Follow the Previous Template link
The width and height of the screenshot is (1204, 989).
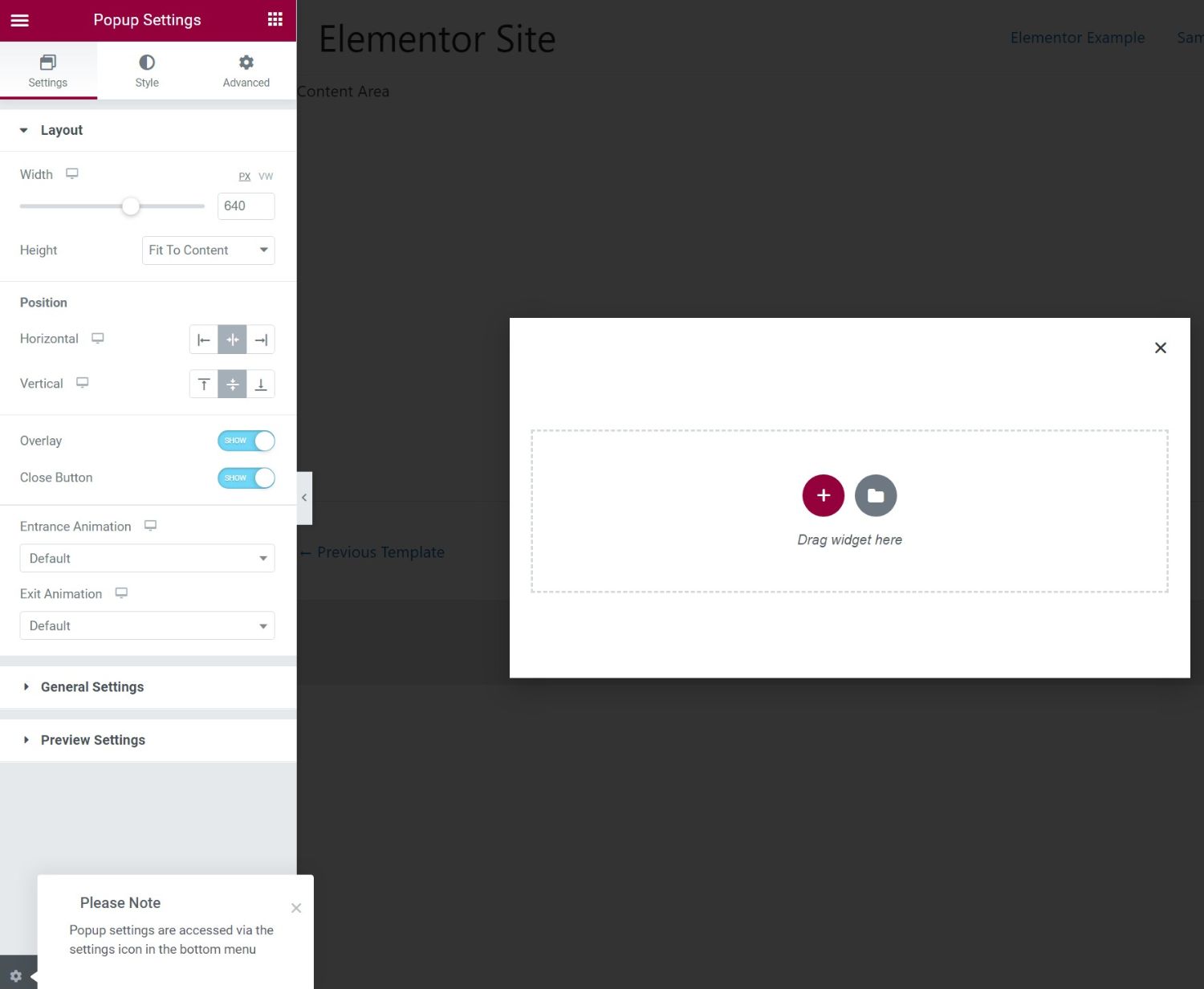tap(372, 552)
